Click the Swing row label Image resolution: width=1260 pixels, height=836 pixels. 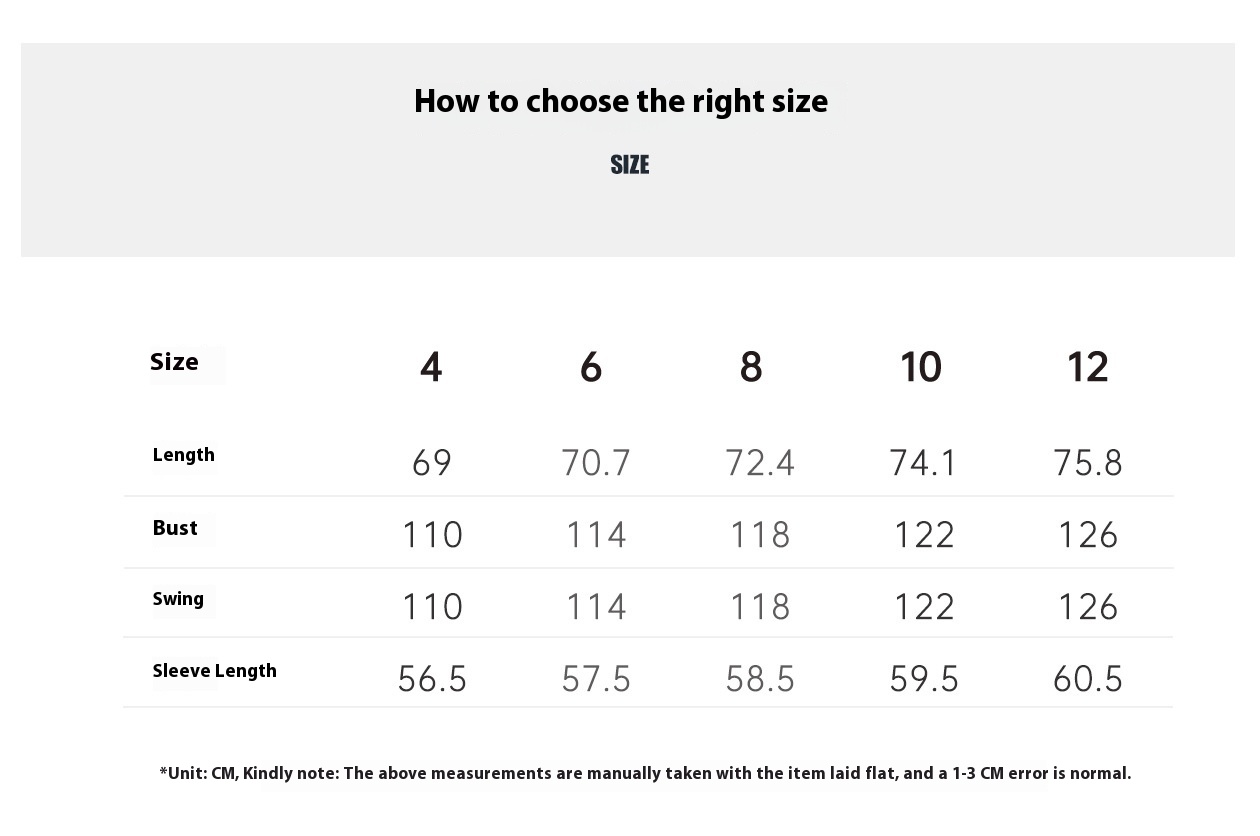click(x=178, y=599)
